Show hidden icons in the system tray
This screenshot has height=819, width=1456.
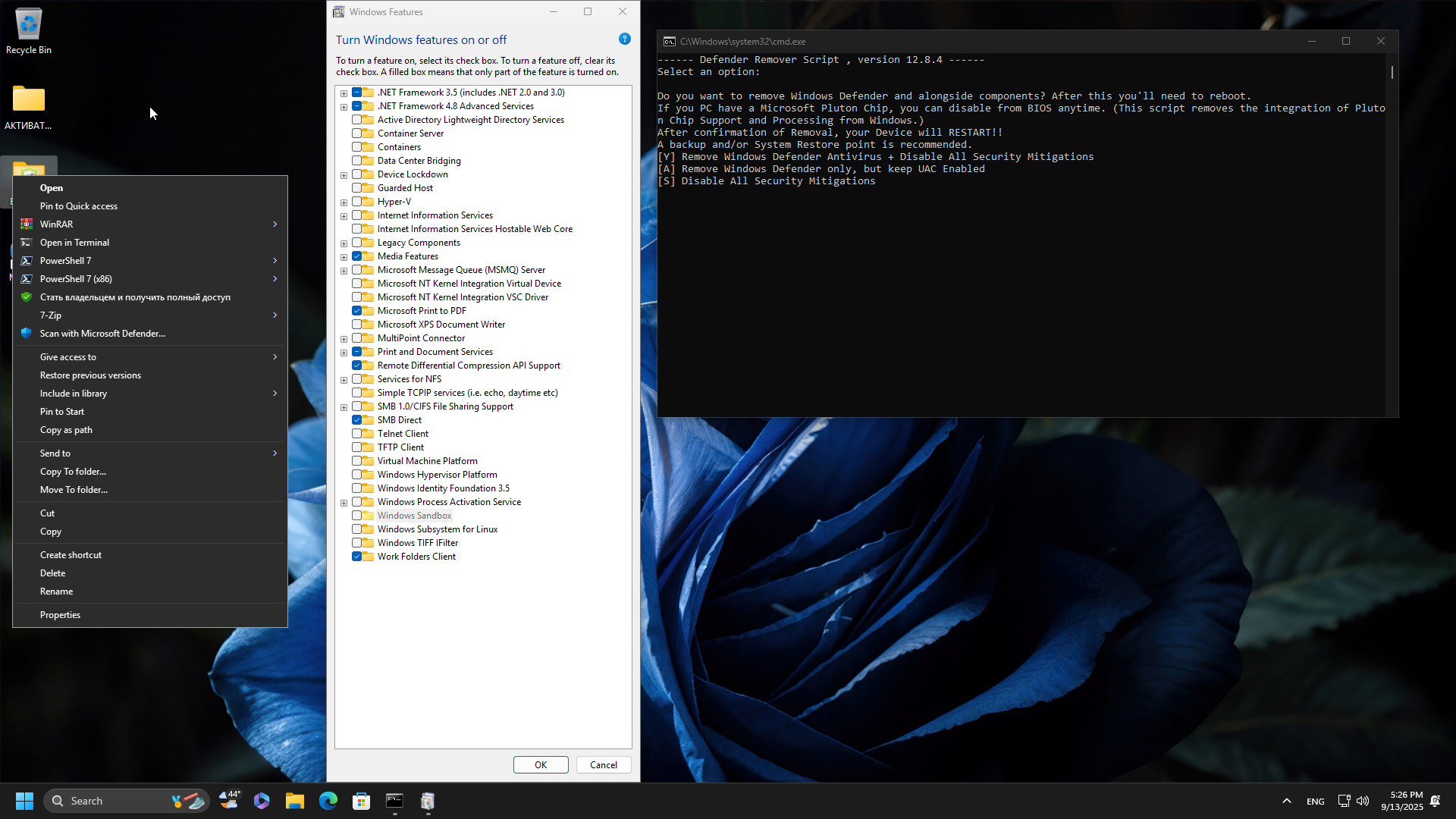[1287, 801]
